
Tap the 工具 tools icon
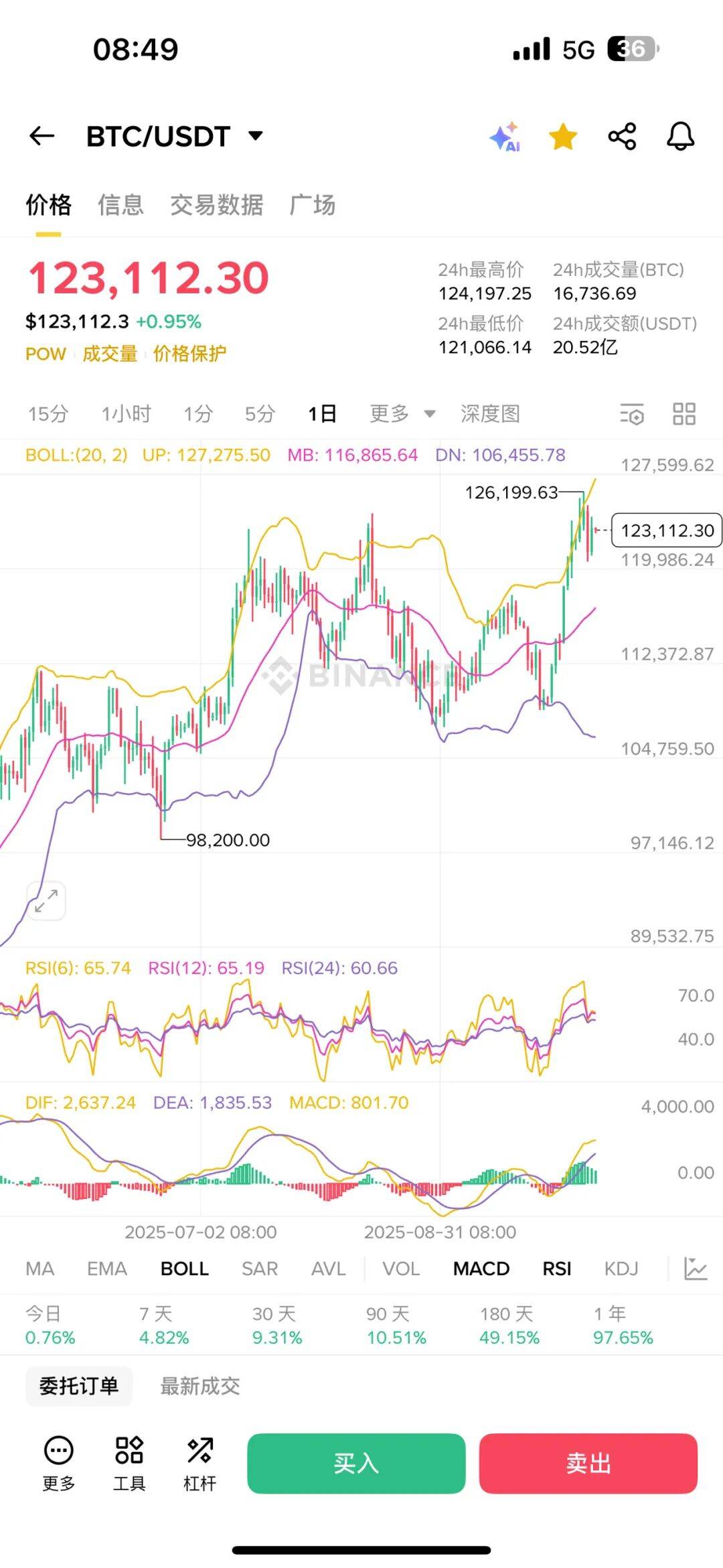(129, 1464)
